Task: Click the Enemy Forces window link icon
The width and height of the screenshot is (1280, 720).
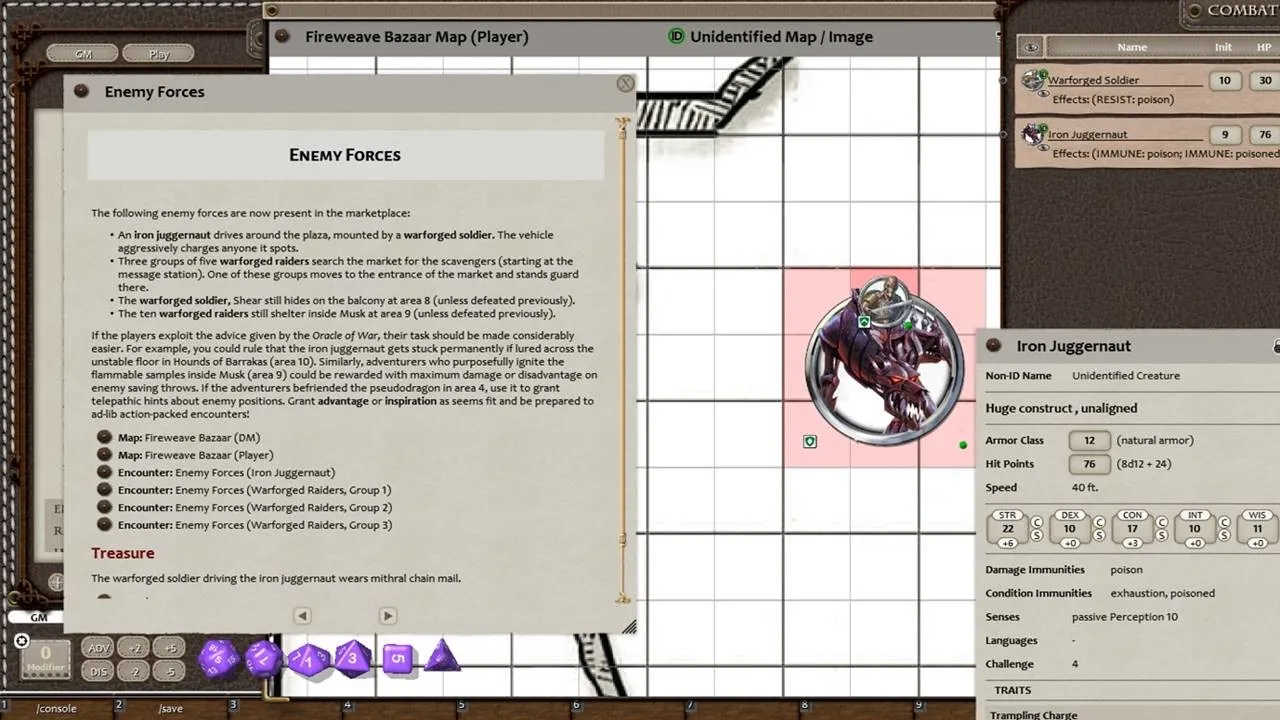Action: (x=81, y=91)
